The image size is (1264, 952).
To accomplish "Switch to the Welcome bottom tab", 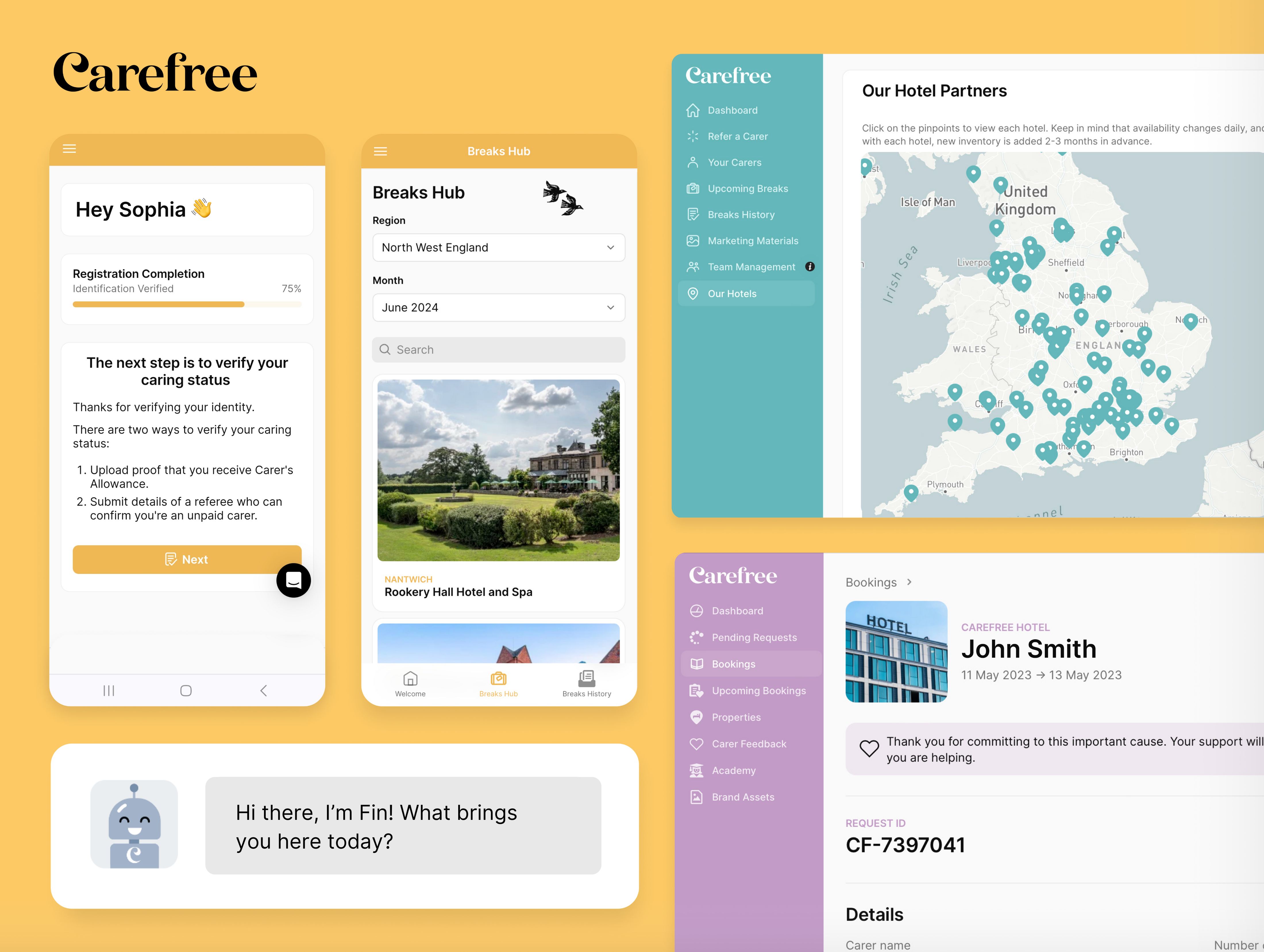I will click(410, 684).
